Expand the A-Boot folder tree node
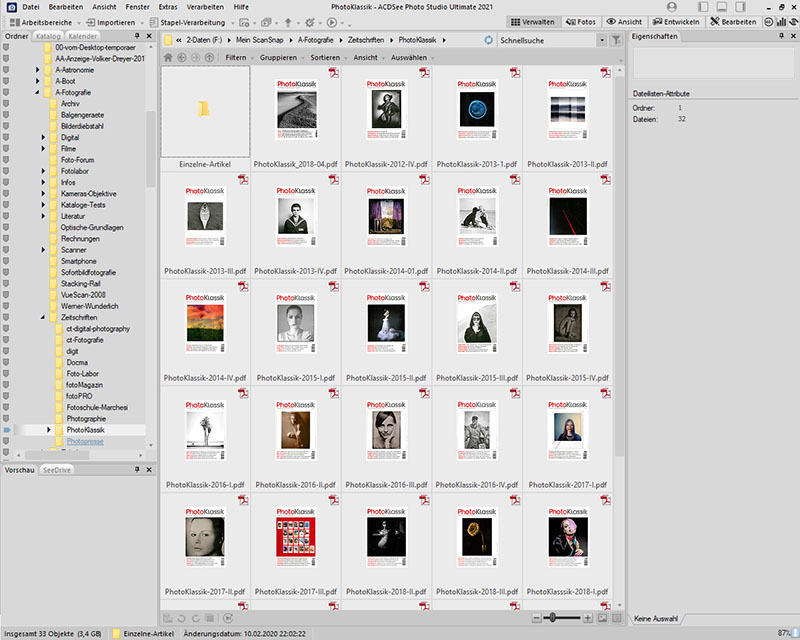This screenshot has width=800, height=640. click(x=38, y=81)
